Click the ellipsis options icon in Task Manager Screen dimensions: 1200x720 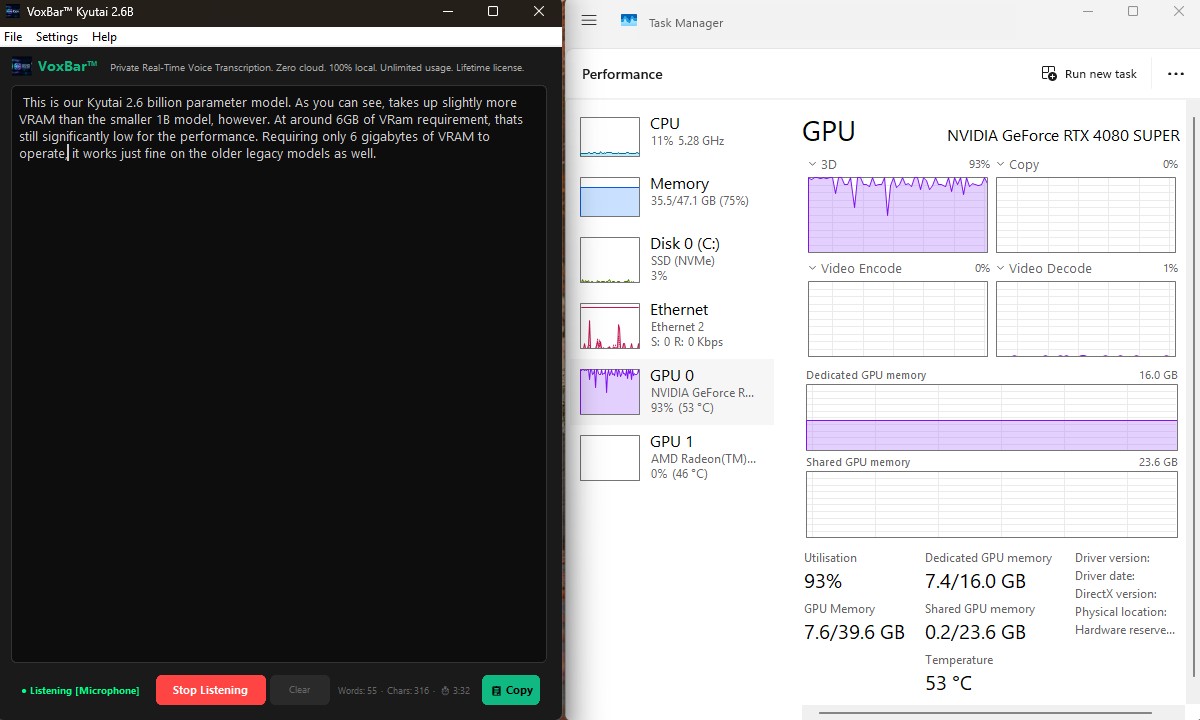pos(1176,73)
